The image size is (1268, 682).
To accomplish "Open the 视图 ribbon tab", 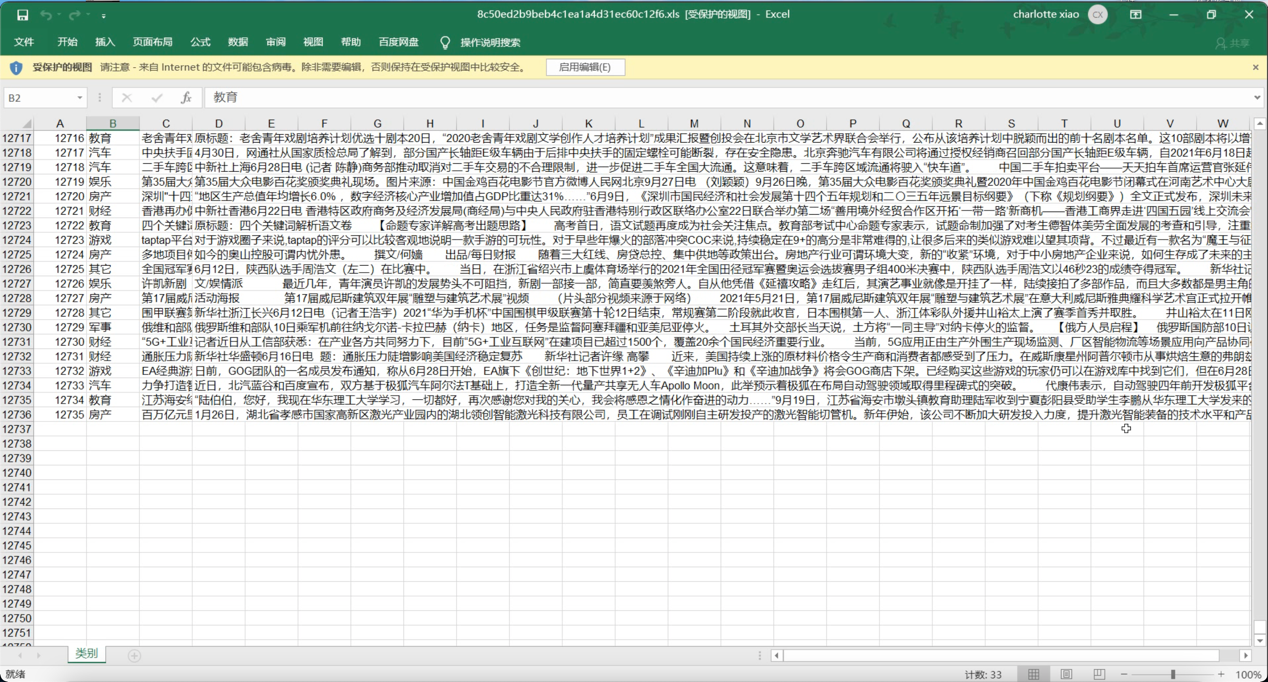I will 313,42.
